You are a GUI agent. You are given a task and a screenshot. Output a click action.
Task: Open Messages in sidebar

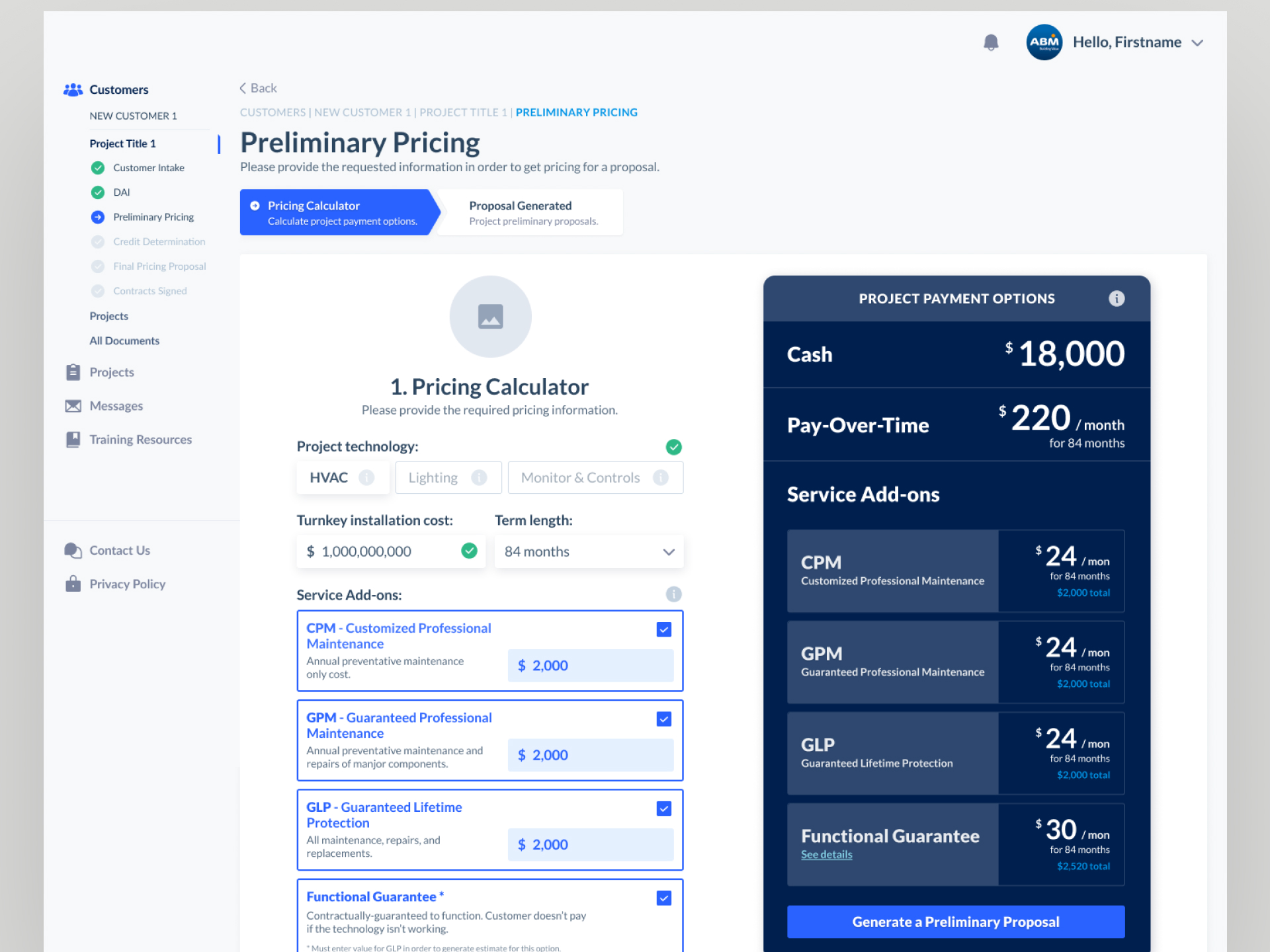116,406
